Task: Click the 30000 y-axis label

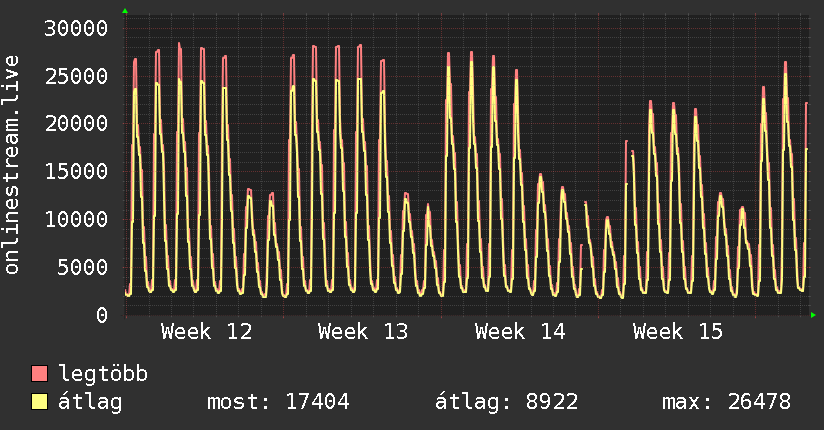Action: click(76, 28)
